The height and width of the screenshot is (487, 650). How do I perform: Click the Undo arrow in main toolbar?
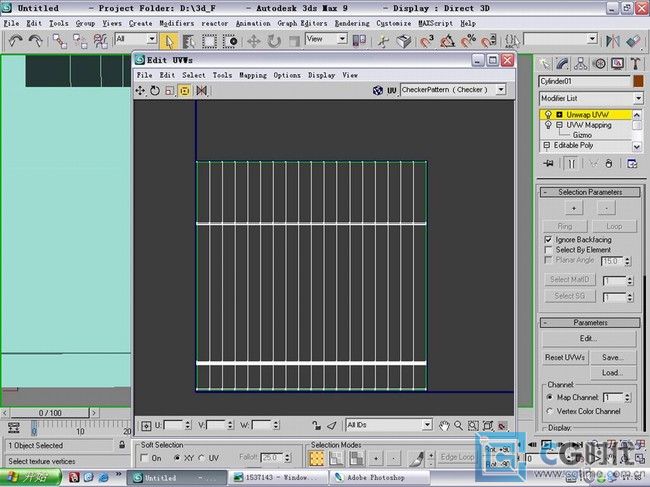15,41
